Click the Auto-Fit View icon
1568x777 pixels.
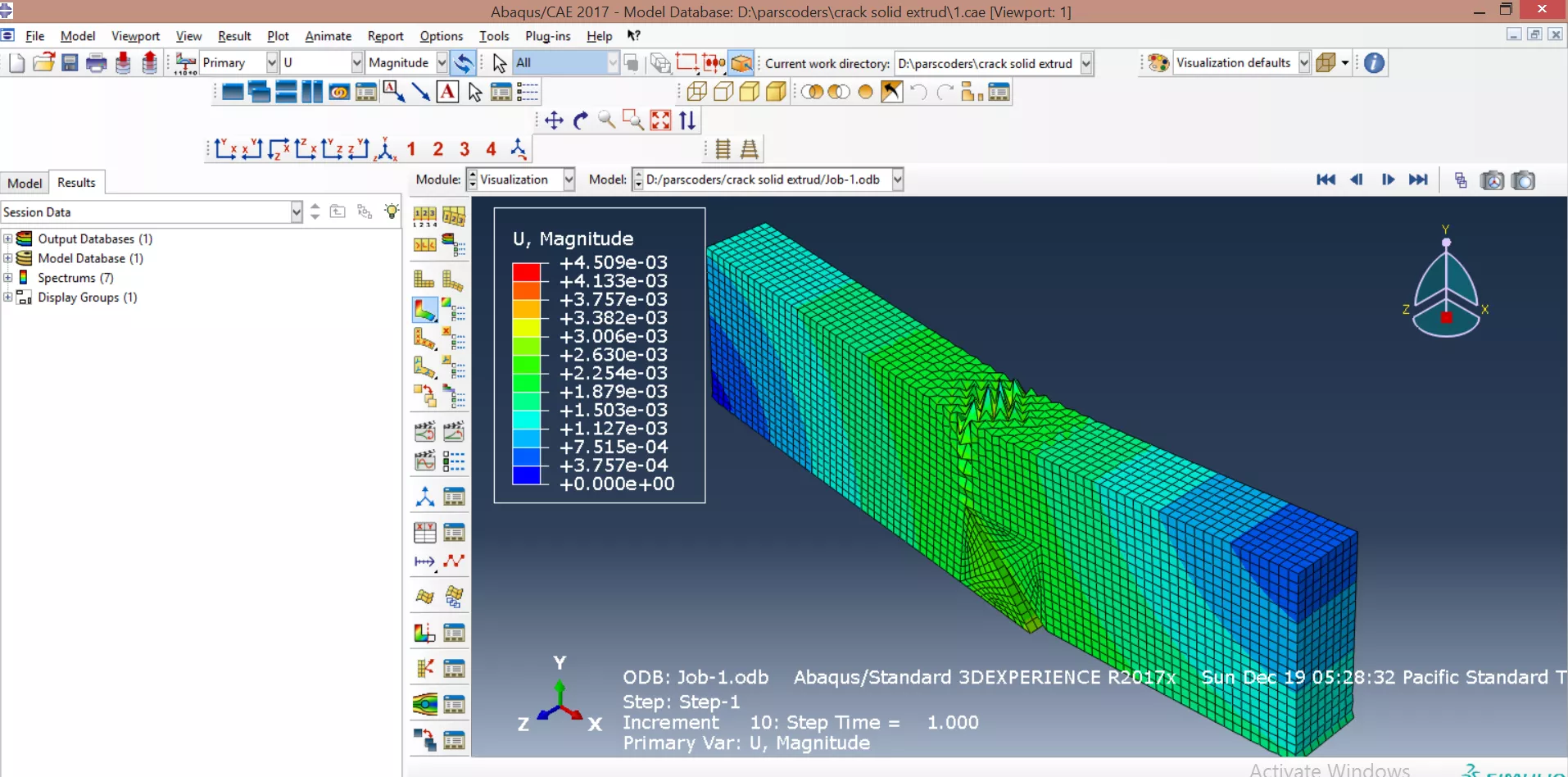(x=660, y=120)
